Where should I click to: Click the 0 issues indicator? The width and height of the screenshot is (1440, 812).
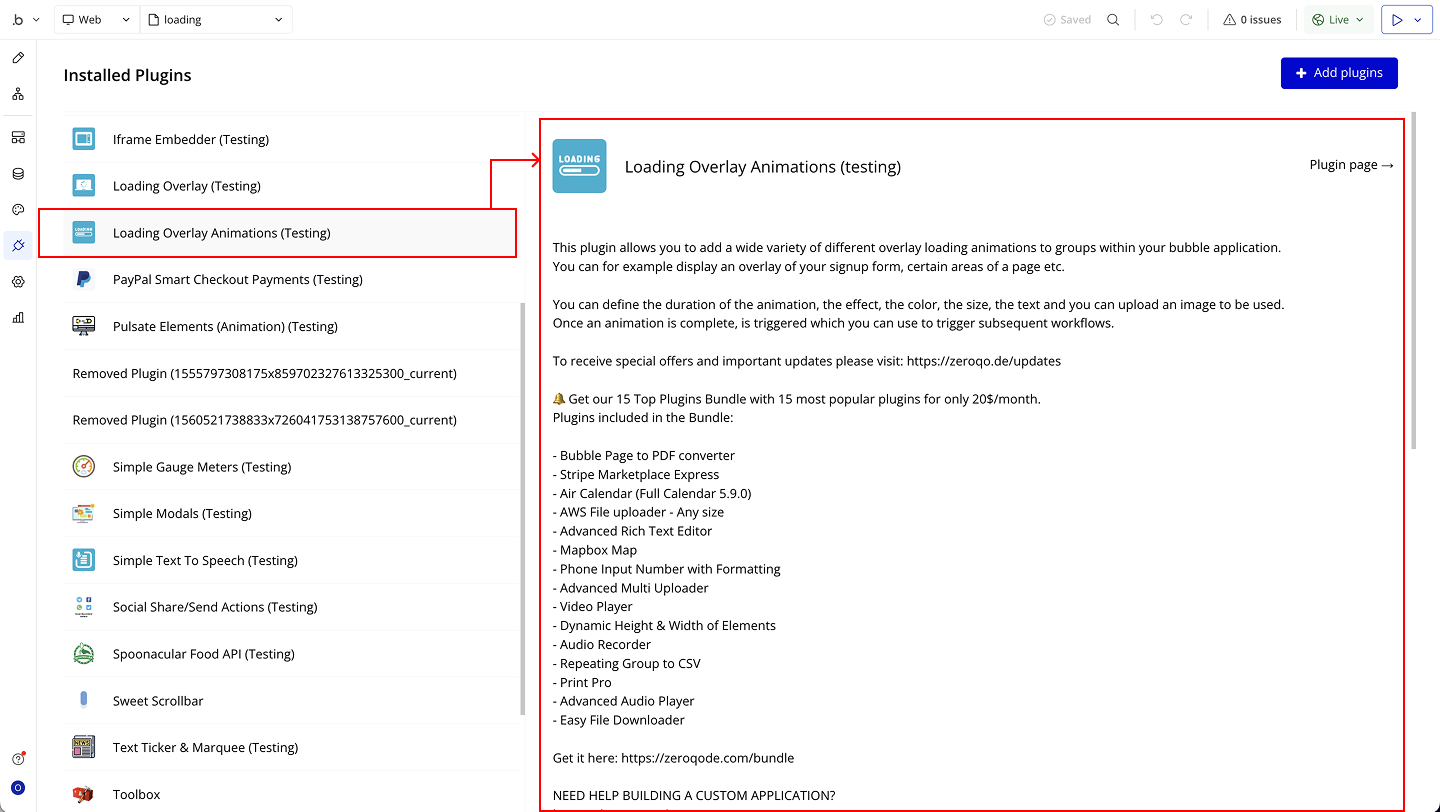[x=1252, y=20]
